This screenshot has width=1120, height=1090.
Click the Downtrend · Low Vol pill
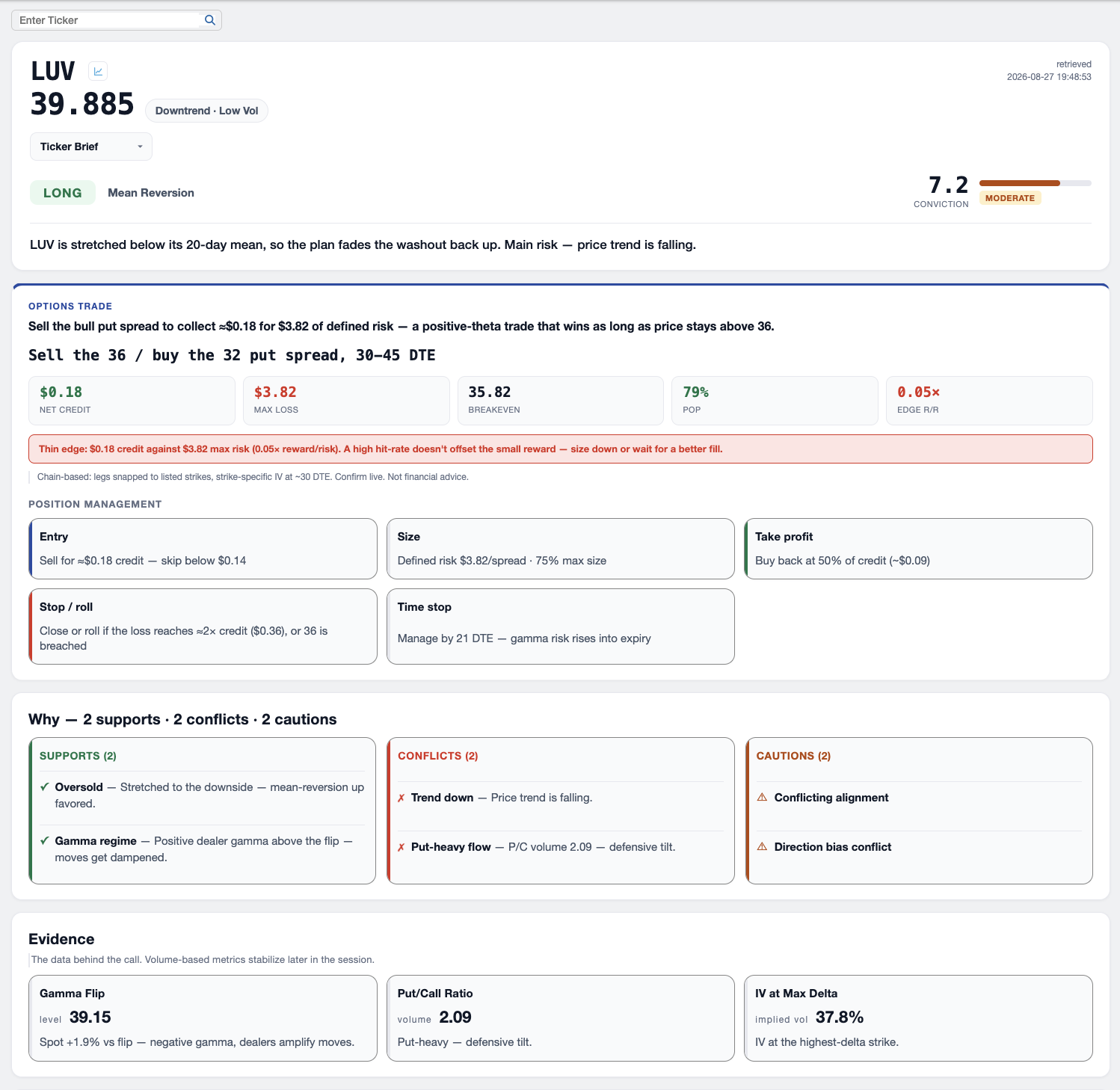206,111
